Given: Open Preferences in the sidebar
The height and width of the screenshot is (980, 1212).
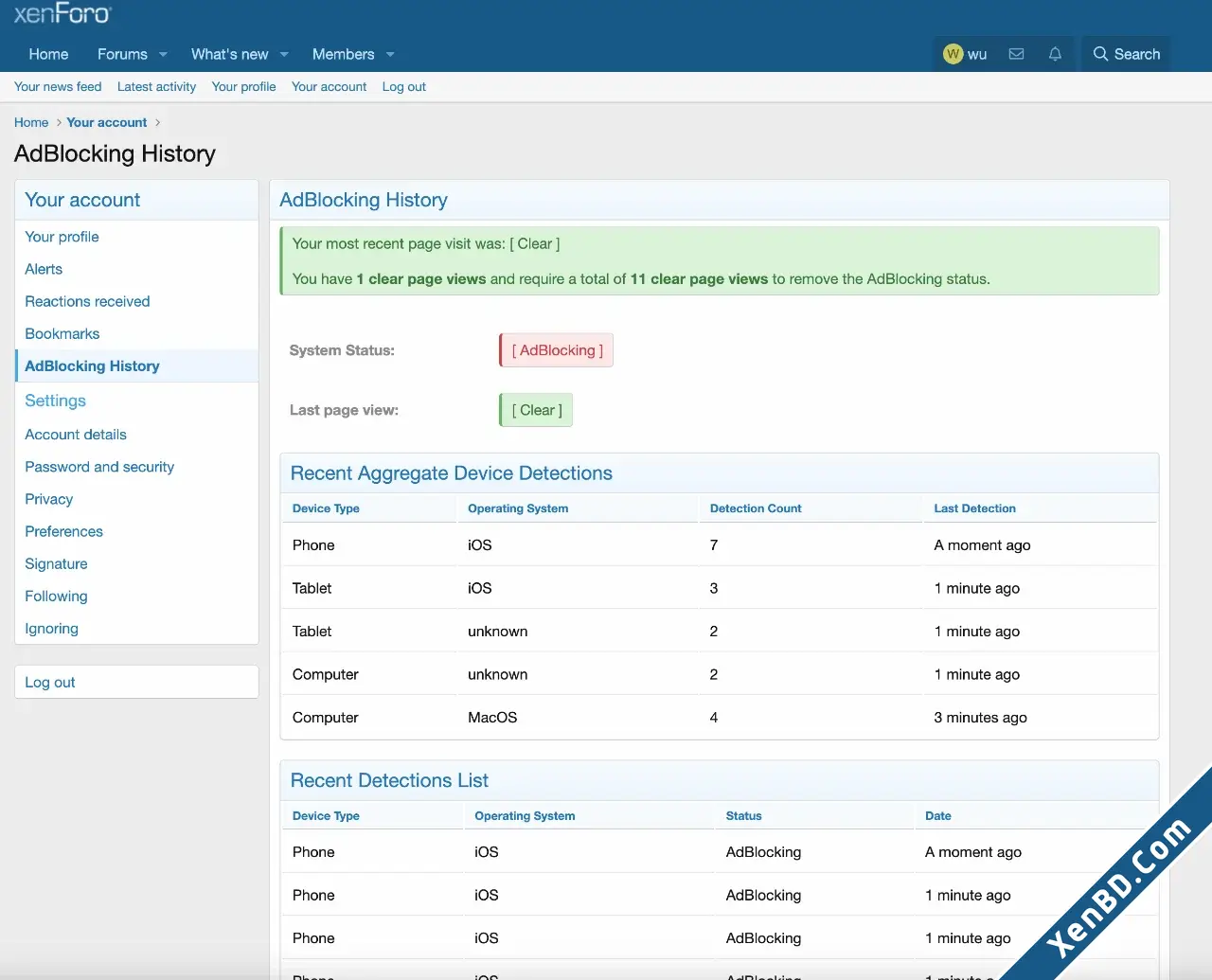Looking at the screenshot, I should pos(136,531).
